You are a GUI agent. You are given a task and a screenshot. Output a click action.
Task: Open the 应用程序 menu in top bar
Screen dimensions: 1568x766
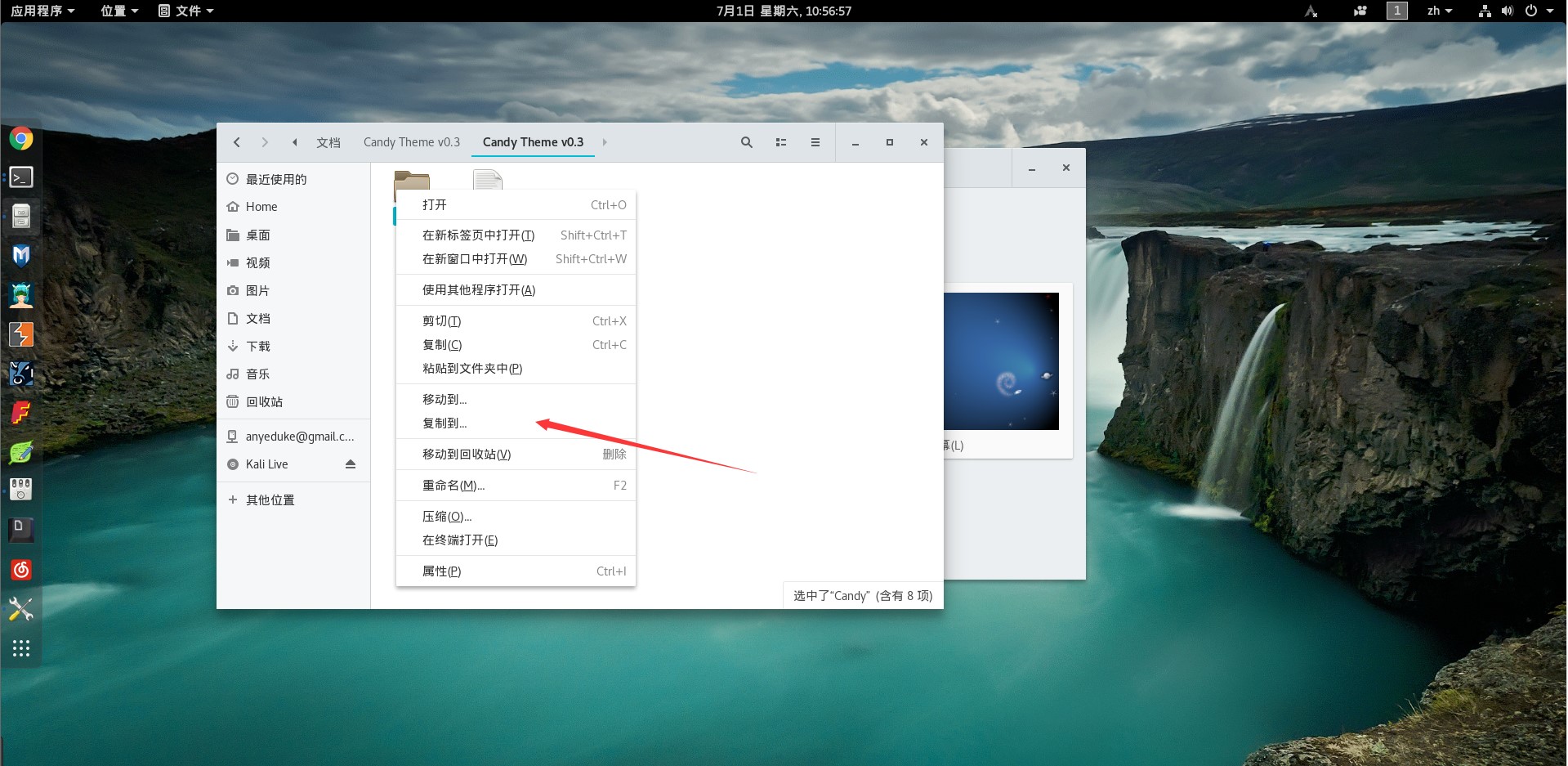[x=42, y=11]
